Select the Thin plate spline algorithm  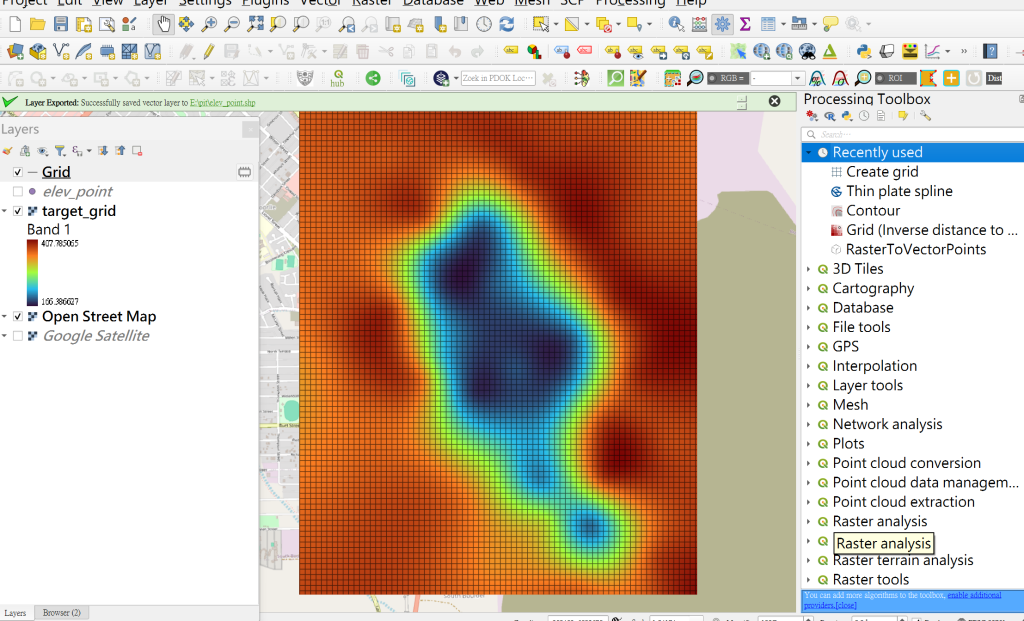899,191
